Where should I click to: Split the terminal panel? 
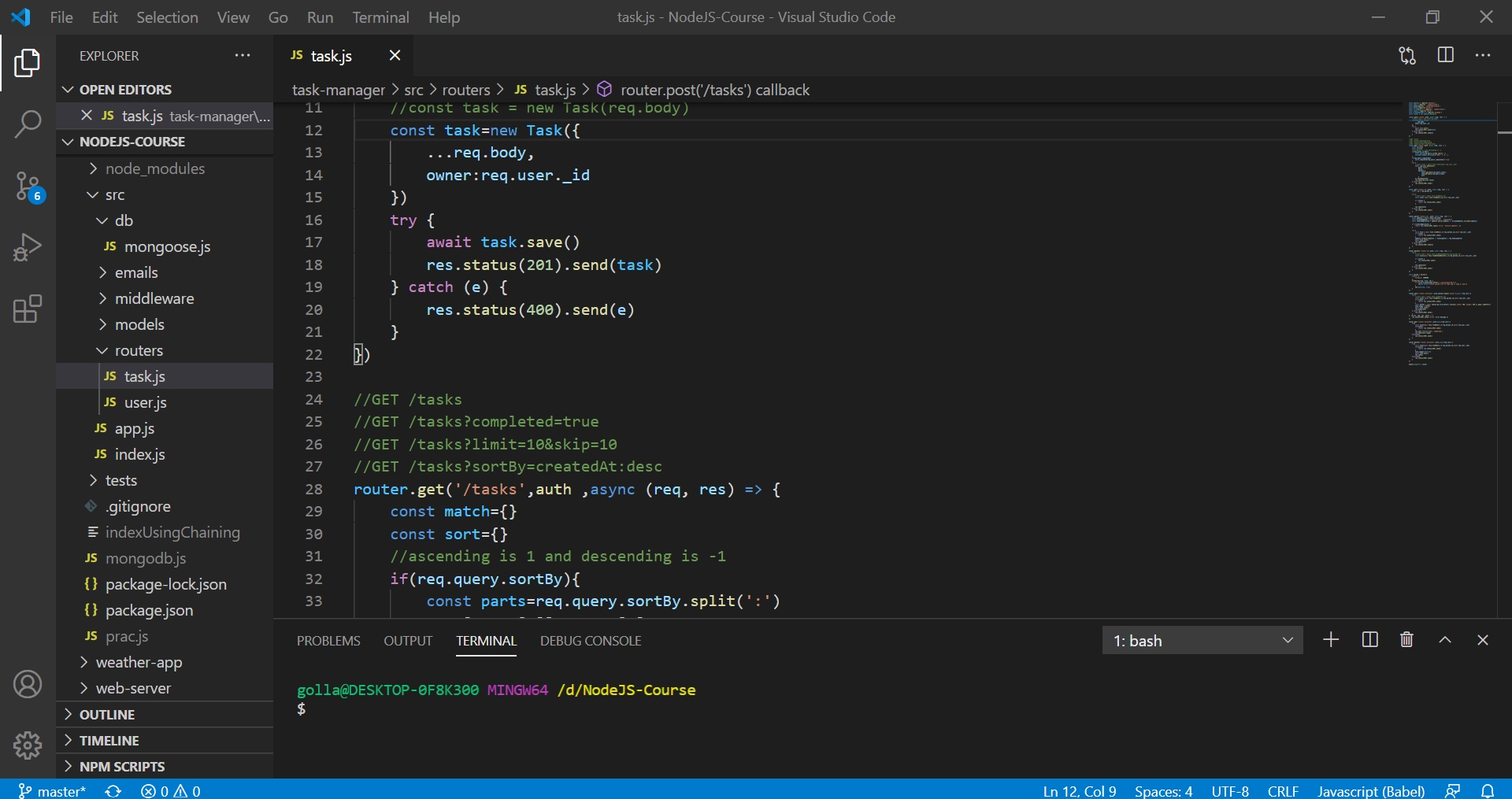(x=1369, y=640)
